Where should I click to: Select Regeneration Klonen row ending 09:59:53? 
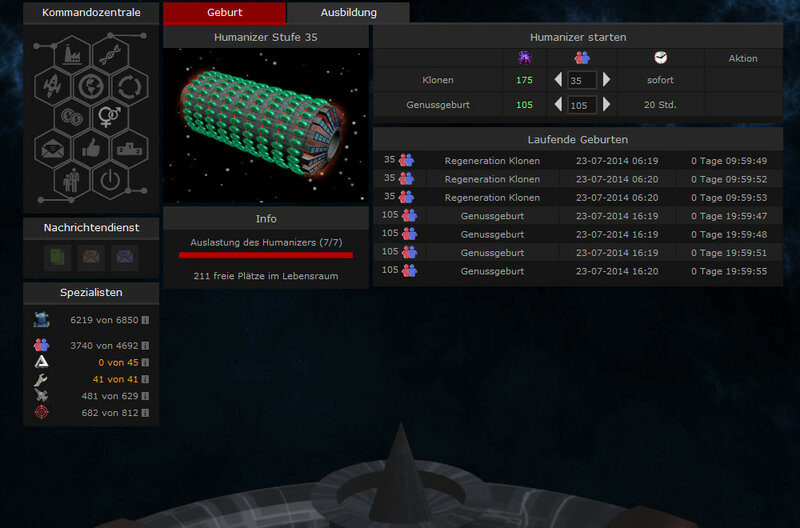point(578,197)
